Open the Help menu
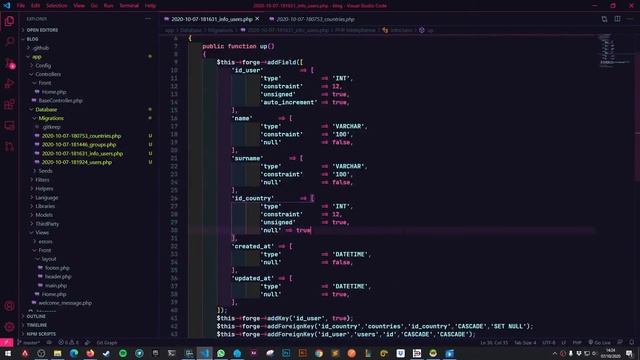Image resolution: width=640 pixels, height=360 pixels. point(150,6)
